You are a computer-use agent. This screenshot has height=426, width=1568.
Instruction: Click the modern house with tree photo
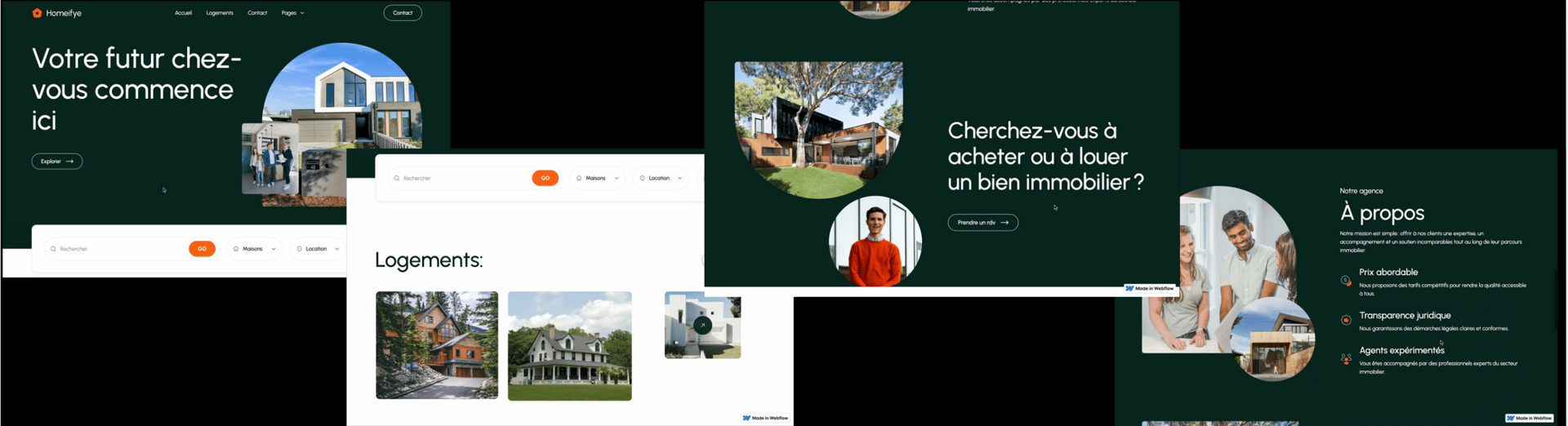(x=819, y=130)
